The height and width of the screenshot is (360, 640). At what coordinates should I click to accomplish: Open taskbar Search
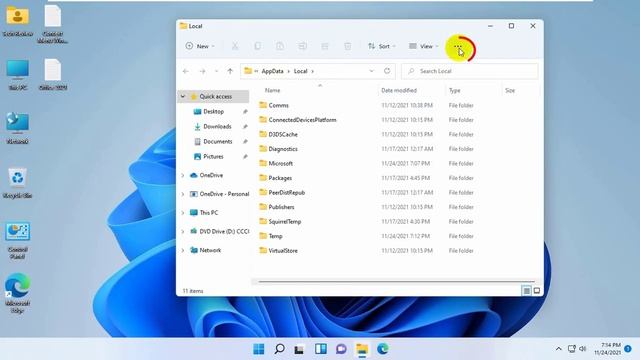280,349
